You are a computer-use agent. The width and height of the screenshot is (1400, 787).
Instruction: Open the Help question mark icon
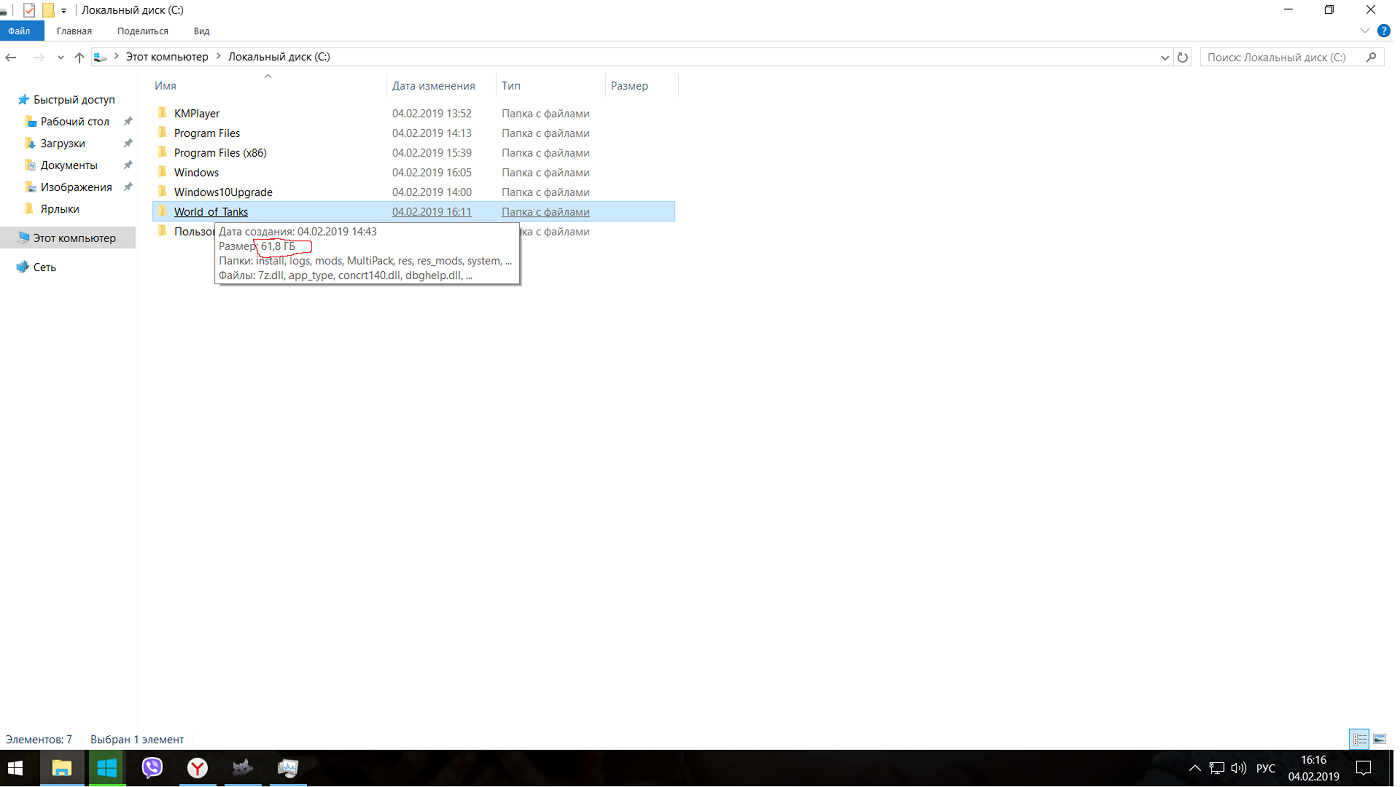point(1384,31)
